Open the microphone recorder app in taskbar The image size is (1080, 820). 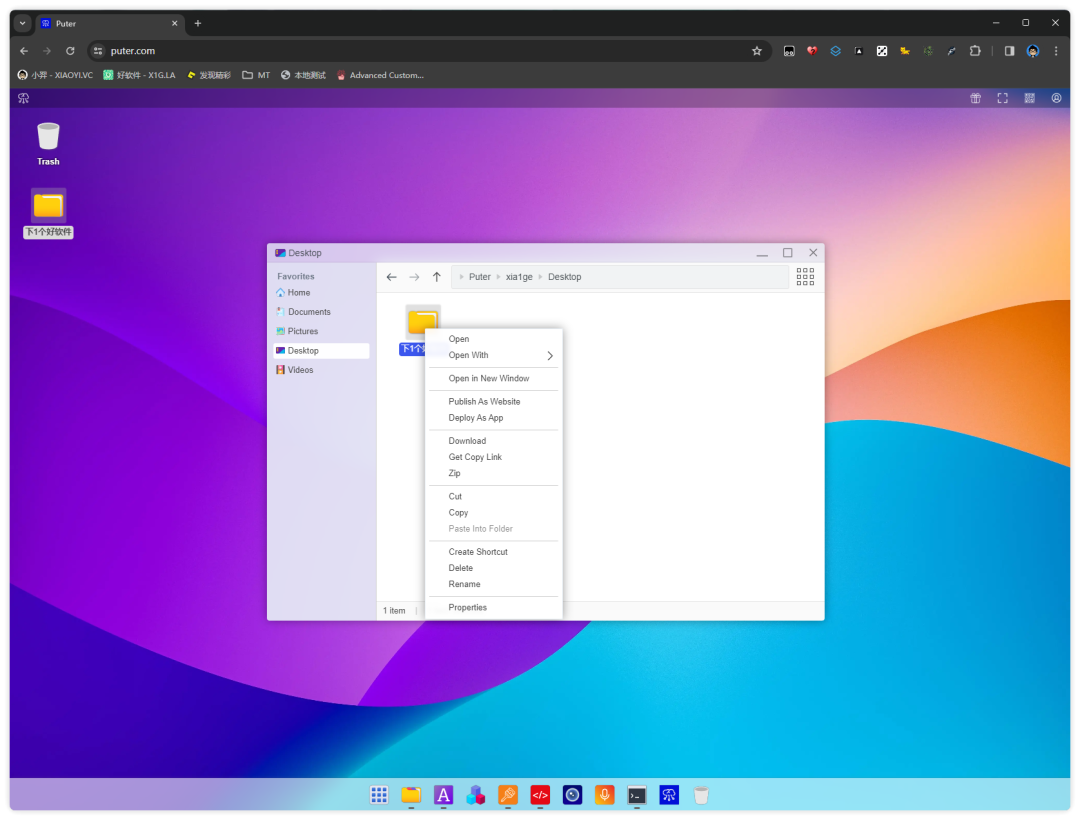(x=604, y=795)
